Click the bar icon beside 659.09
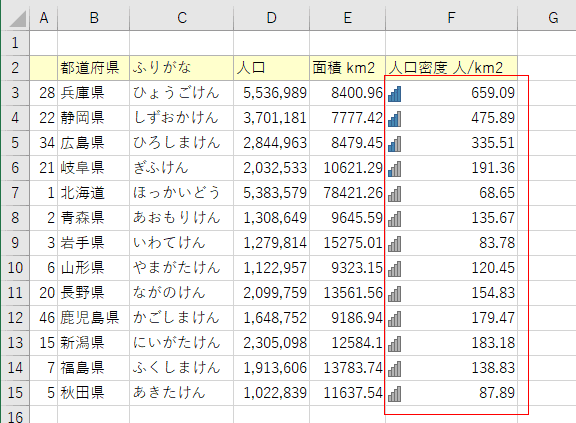 tap(395, 94)
